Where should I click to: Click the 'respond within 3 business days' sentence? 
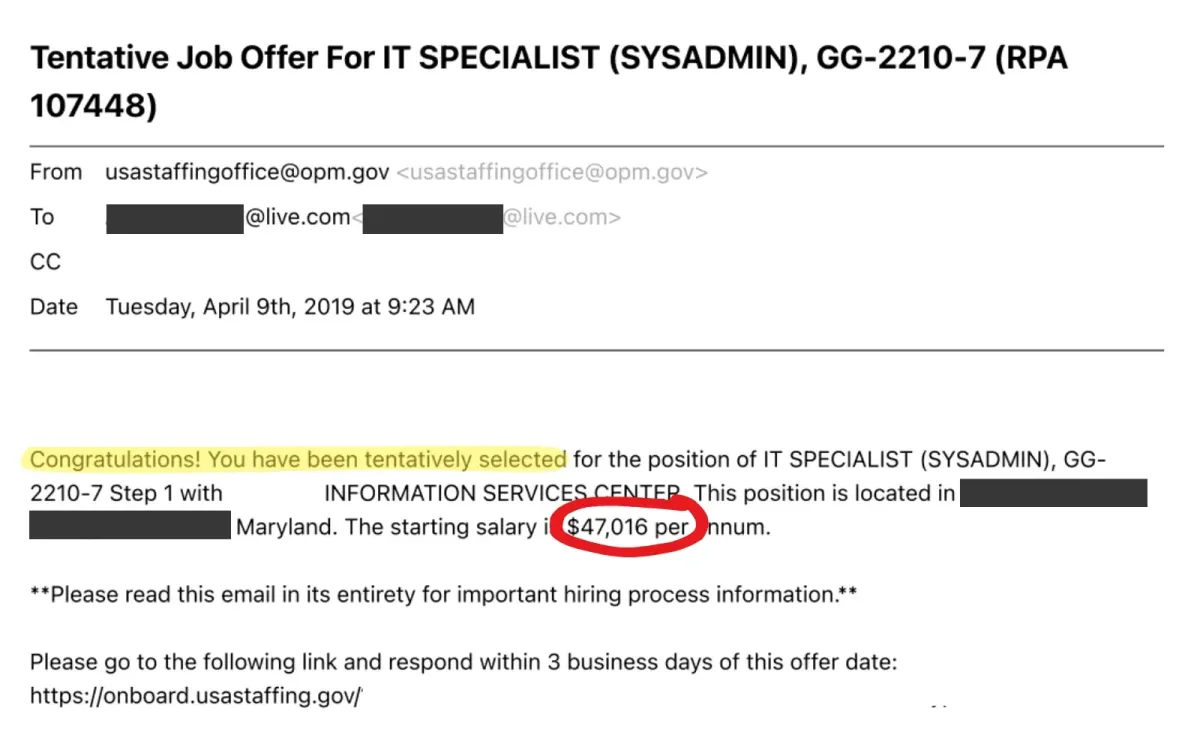[464, 662]
